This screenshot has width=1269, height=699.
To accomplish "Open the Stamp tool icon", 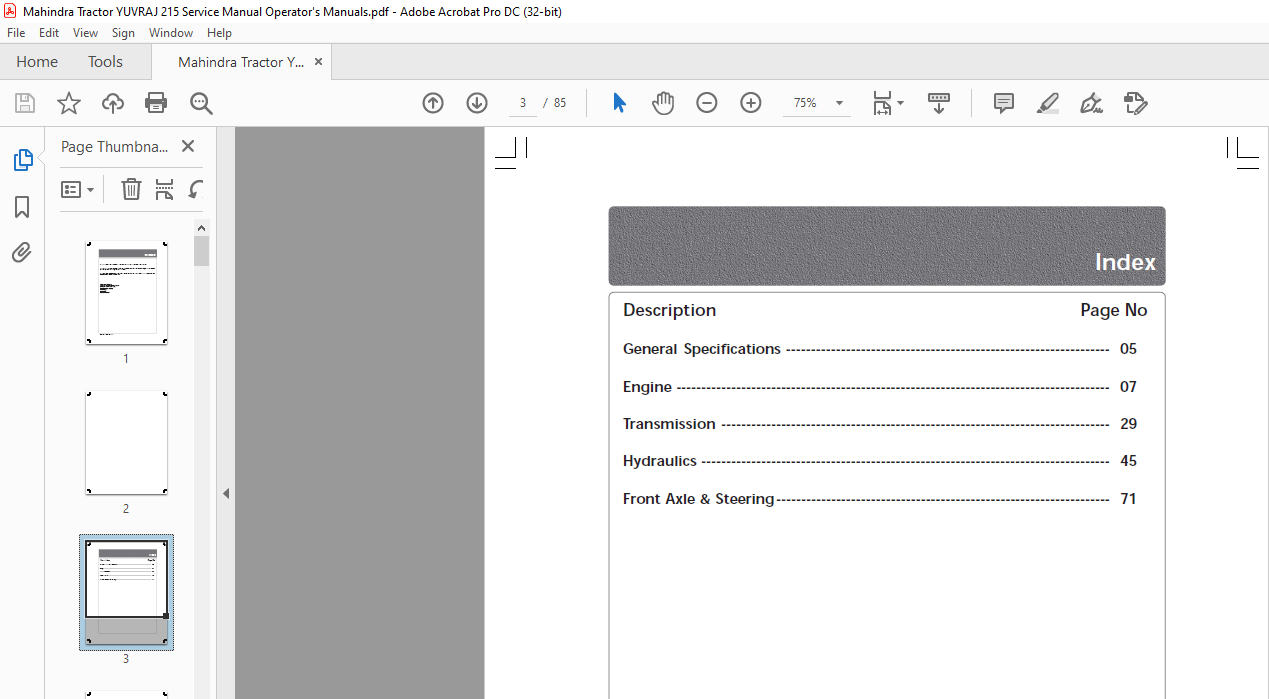I will point(1136,103).
